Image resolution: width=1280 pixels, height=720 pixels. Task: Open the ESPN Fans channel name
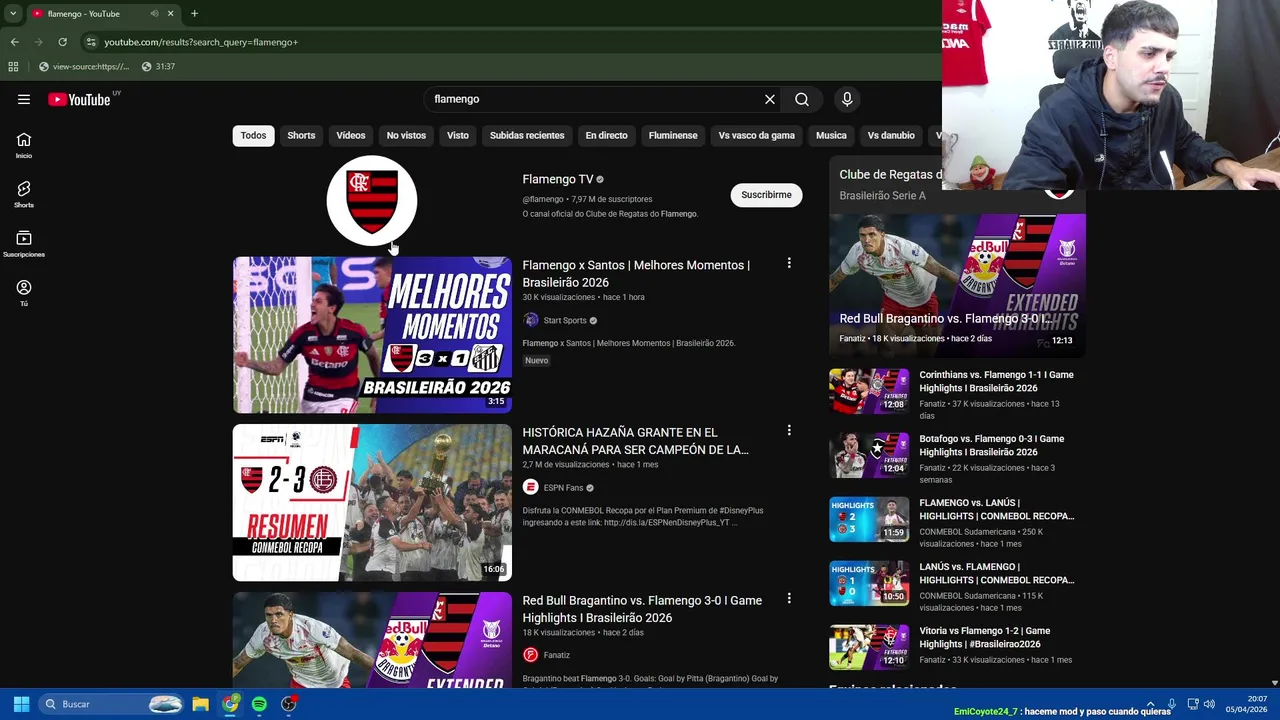[563, 487]
